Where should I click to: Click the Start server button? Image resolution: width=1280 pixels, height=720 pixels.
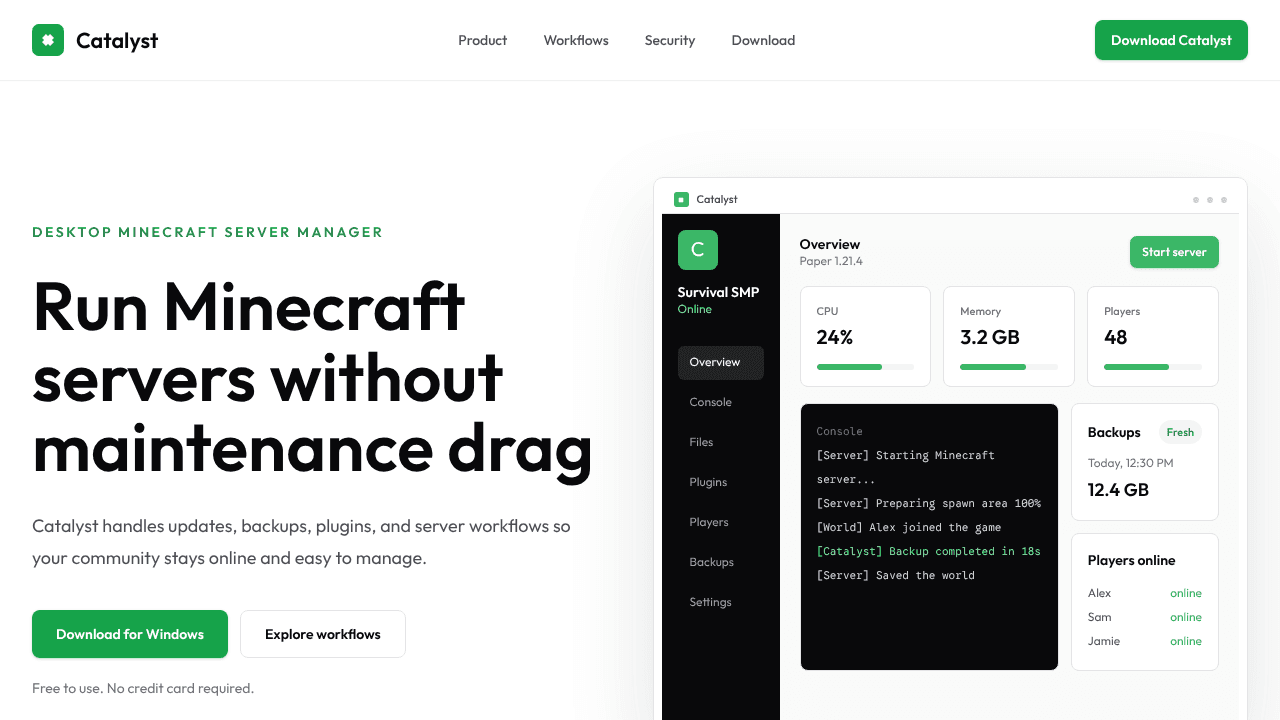tap(1174, 252)
